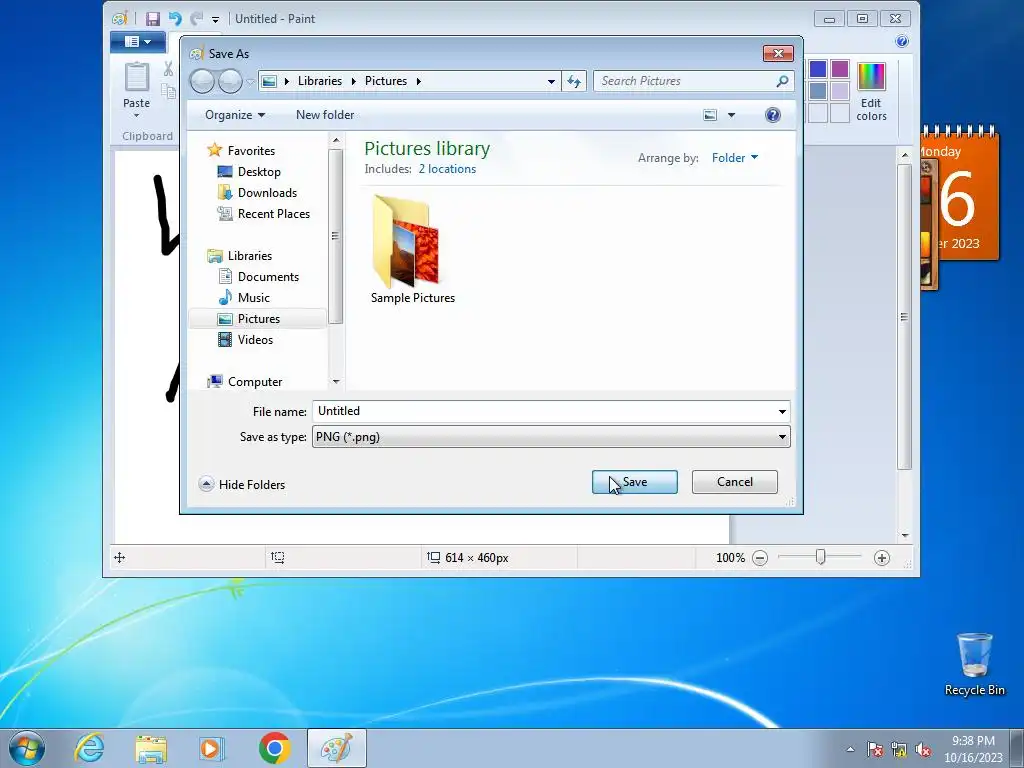Click the Paste clipboard icon in Paint

click(136, 76)
